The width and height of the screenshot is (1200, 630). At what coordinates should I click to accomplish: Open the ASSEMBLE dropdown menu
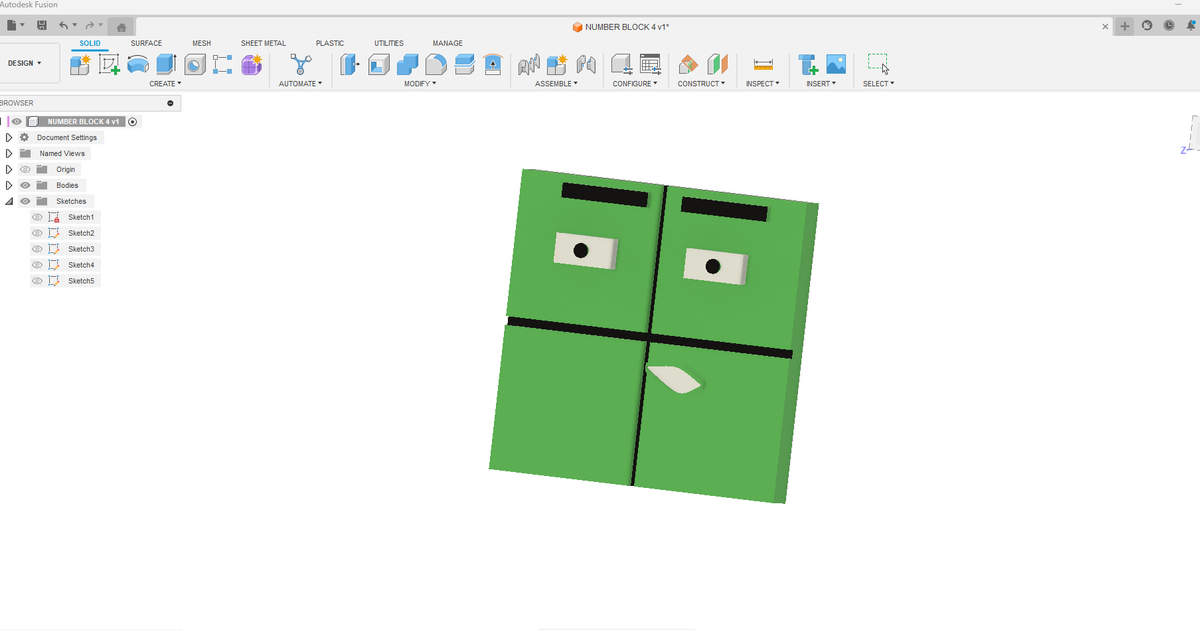coord(556,84)
